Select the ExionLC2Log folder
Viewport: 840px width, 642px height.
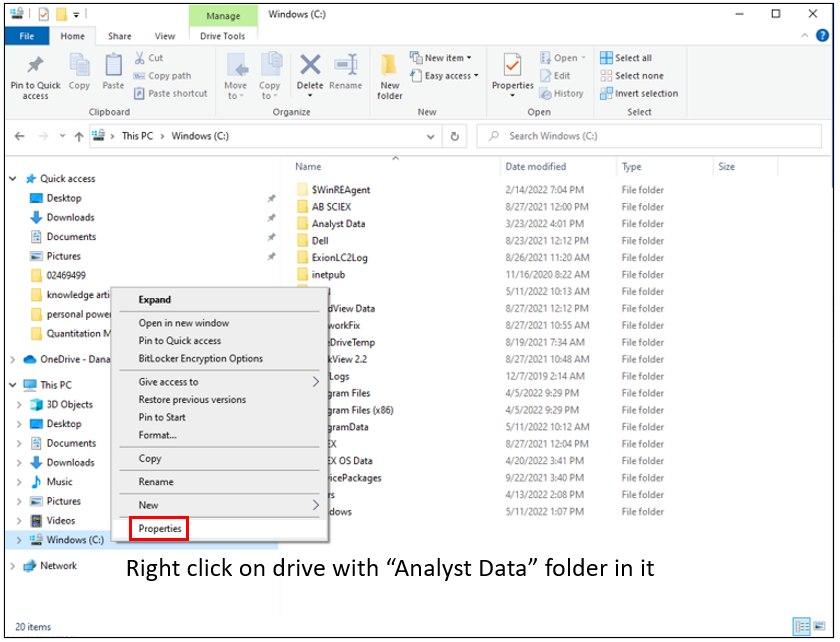(x=339, y=258)
